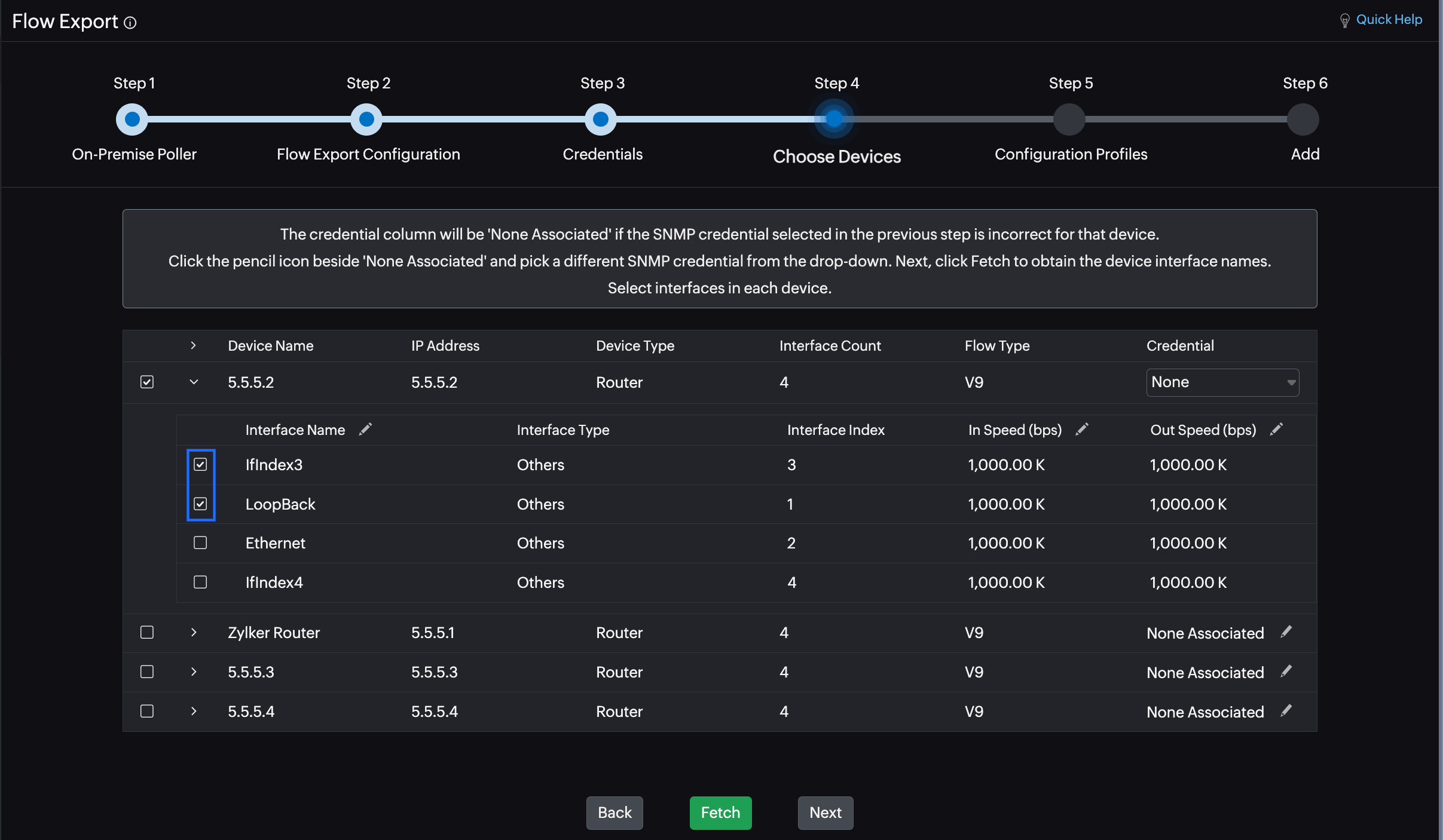Image resolution: width=1443 pixels, height=840 pixels.
Task: Edit credential of device 5.5.5.4 via pencil
Action: pyautogui.click(x=1286, y=711)
